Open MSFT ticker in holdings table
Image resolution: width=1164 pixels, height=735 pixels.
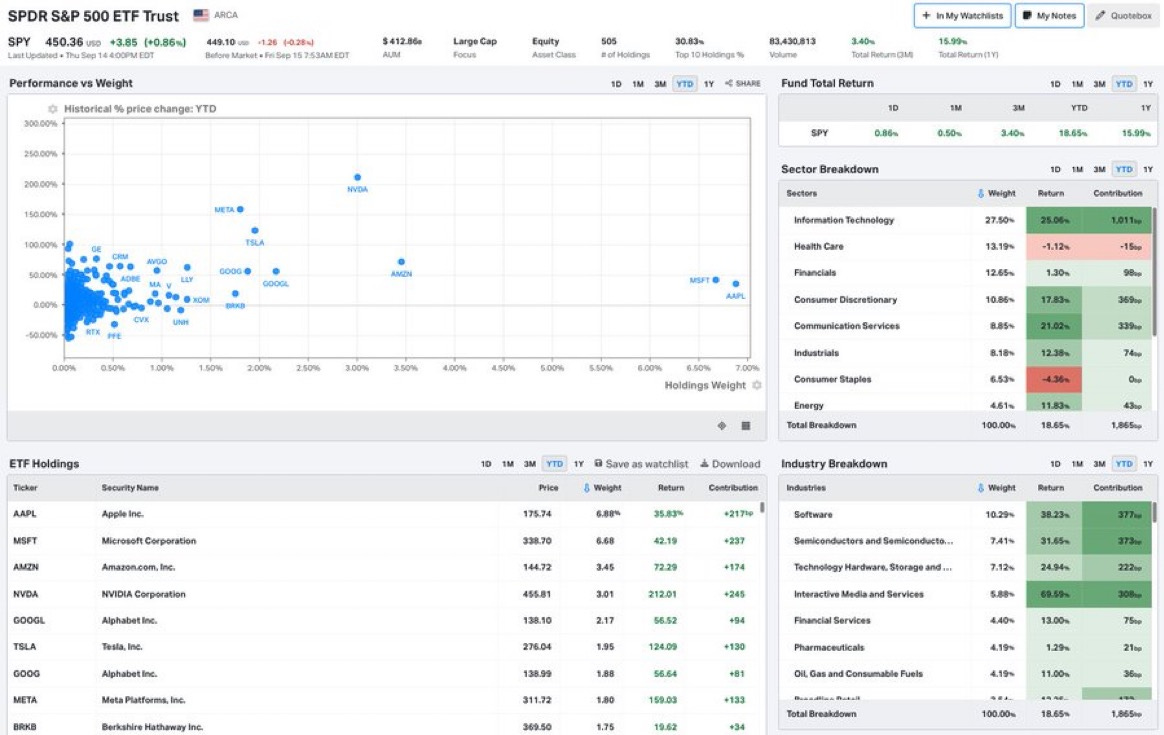pos(25,540)
